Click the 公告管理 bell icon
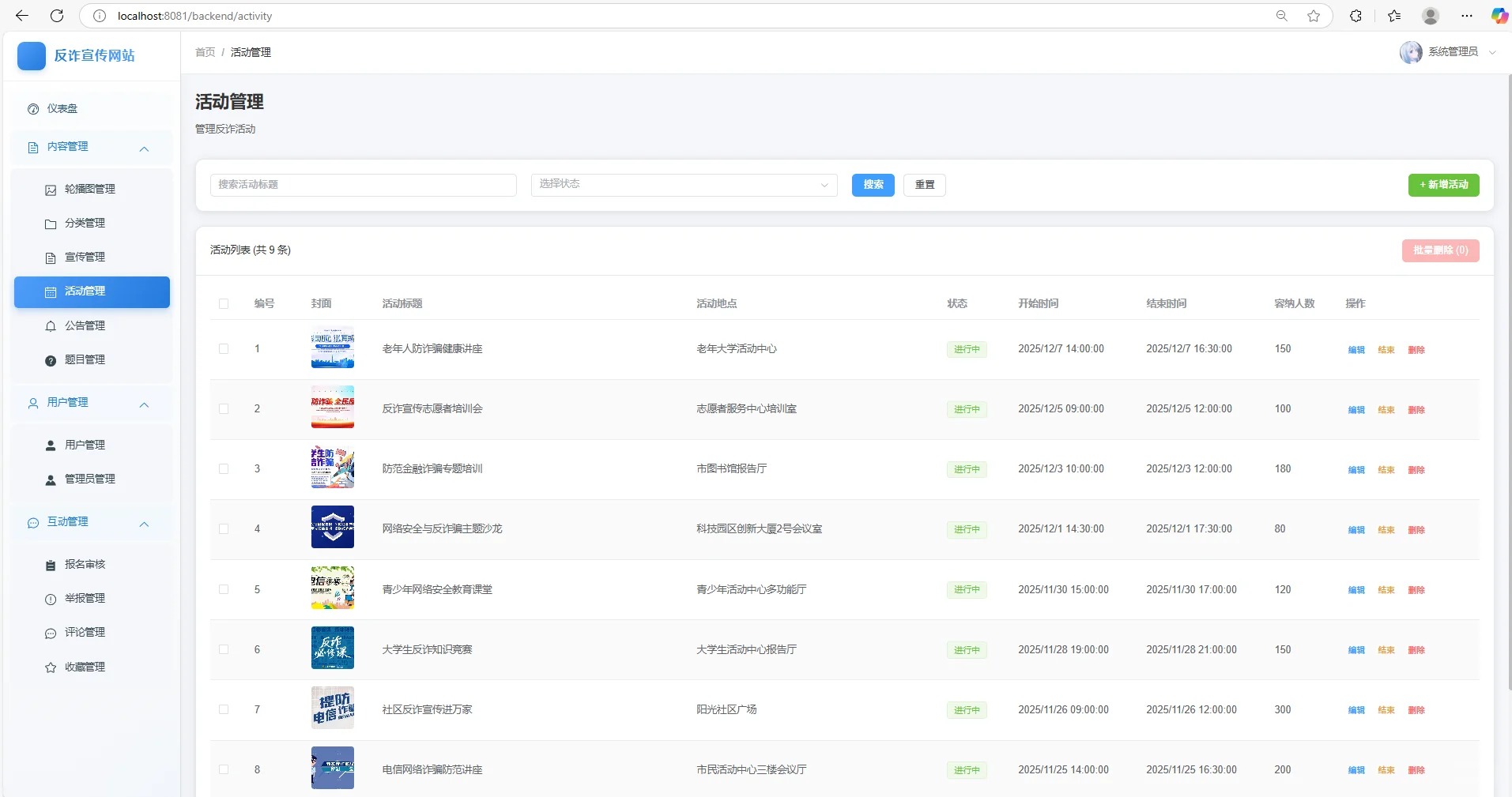Screen dimensions: 1512x797 51,325
